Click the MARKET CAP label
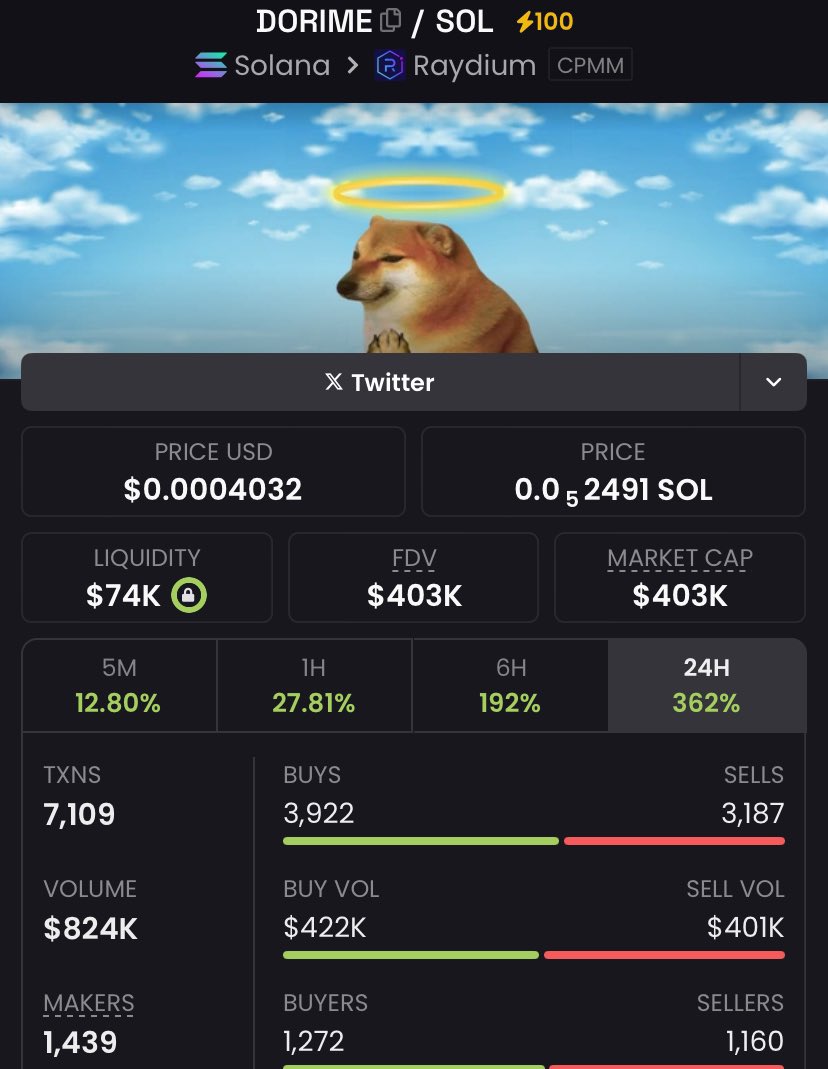Viewport: 828px width, 1069px height. [x=680, y=558]
